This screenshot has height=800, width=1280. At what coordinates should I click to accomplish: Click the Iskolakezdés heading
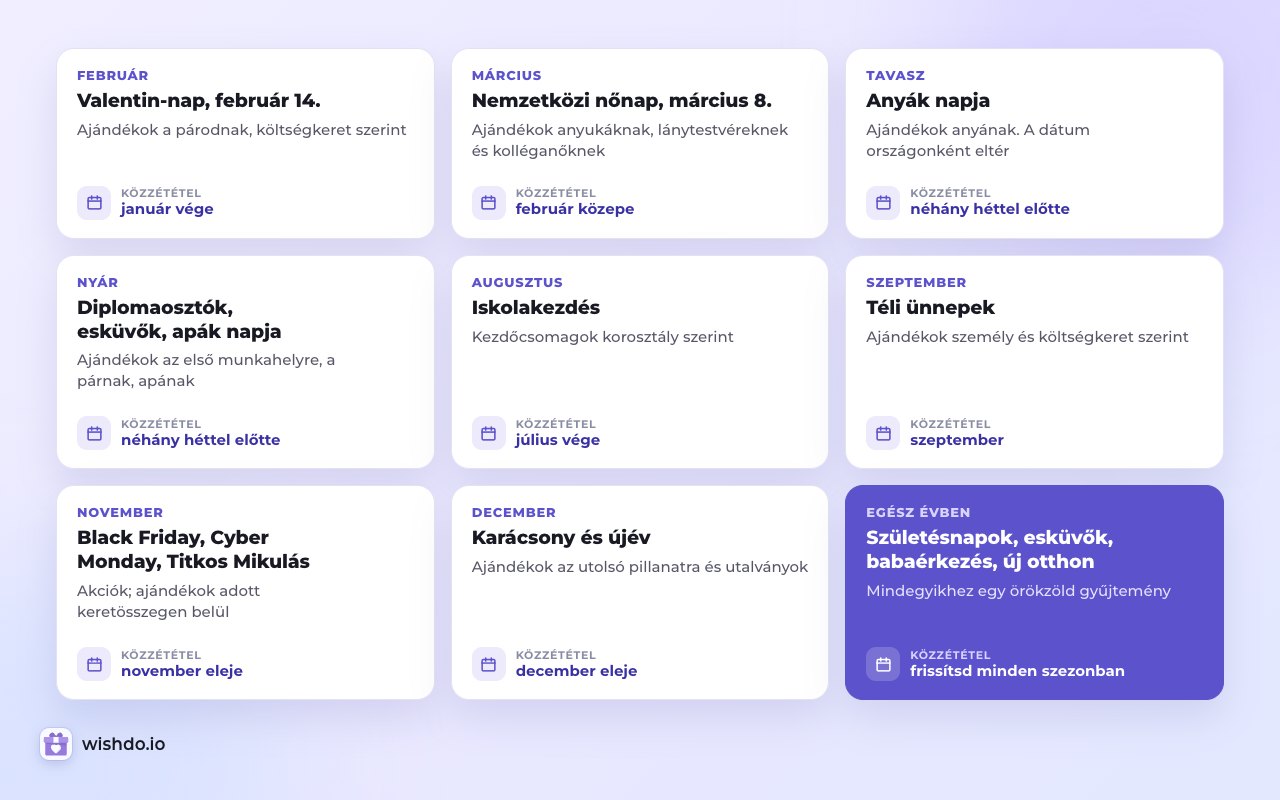[536, 308]
